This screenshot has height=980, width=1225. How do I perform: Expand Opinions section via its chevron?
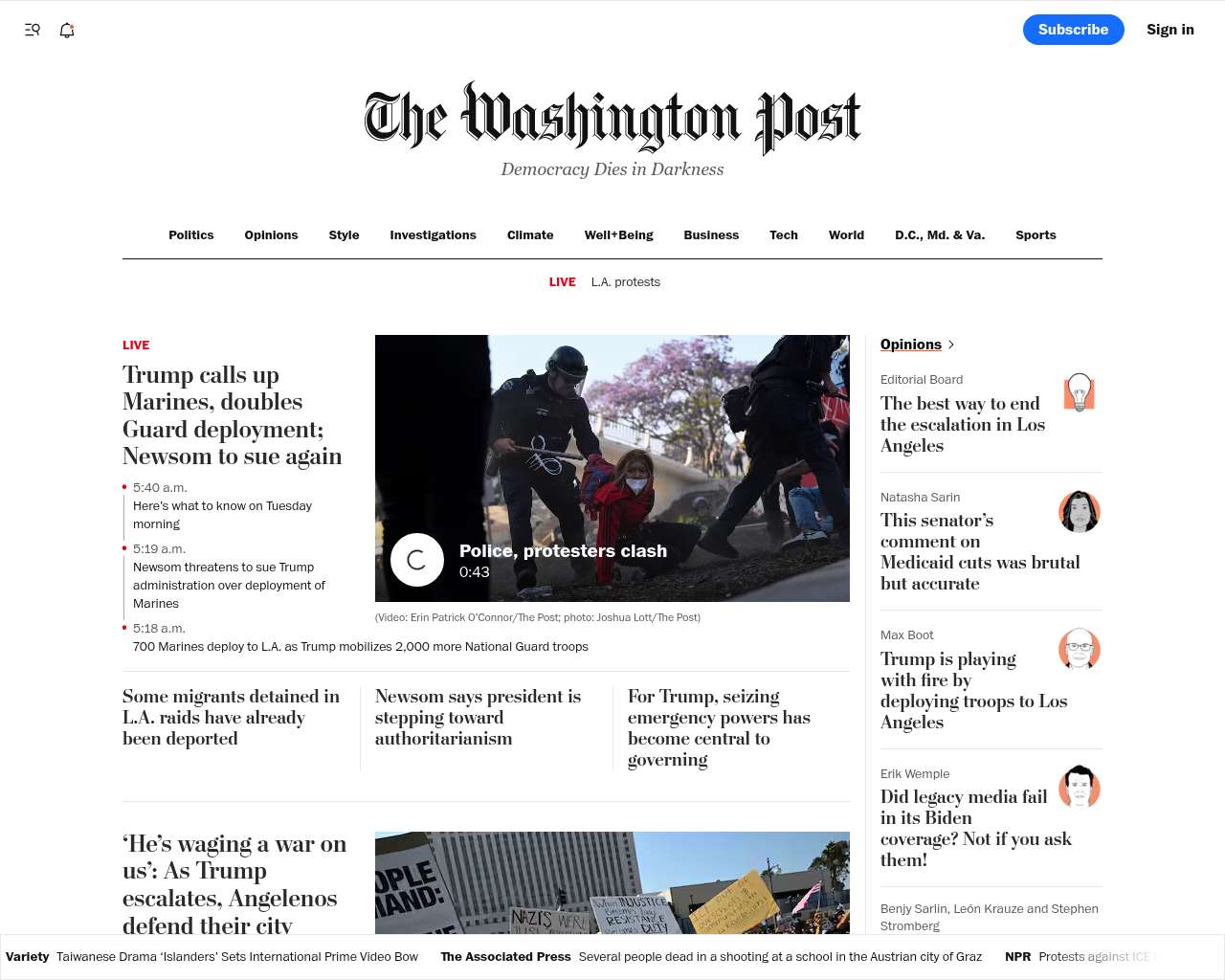point(950,345)
